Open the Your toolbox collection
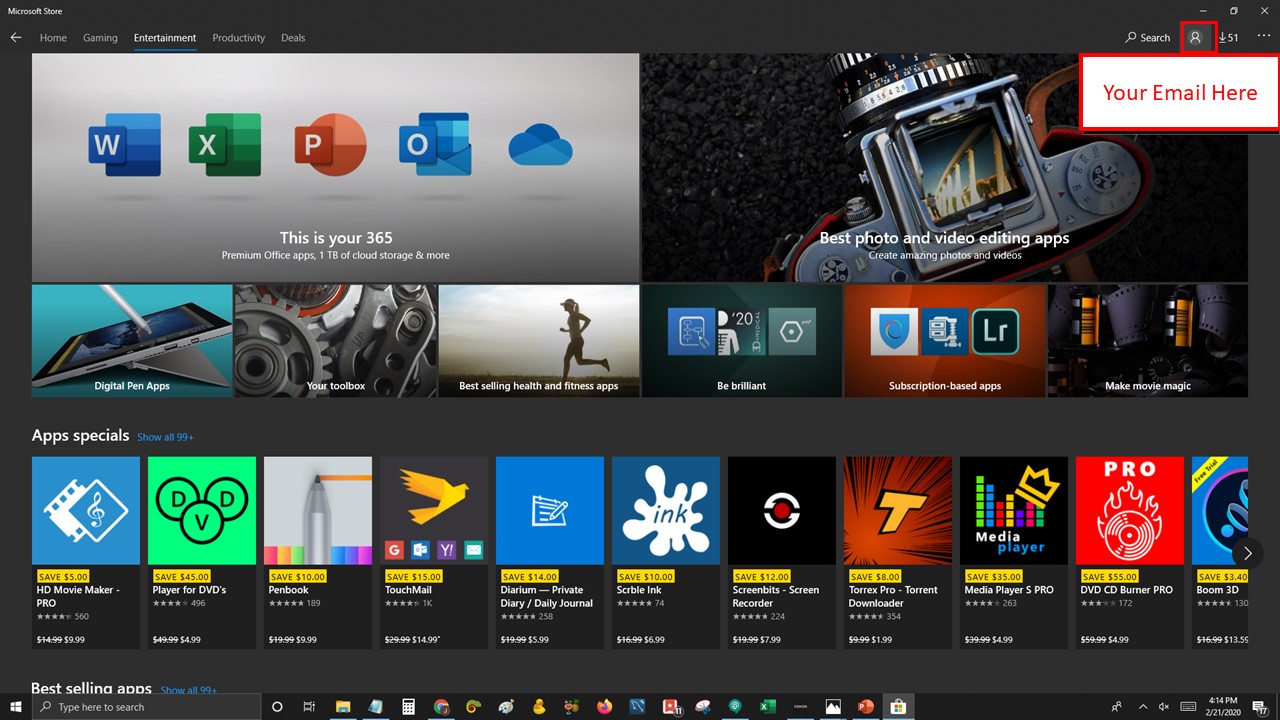The width and height of the screenshot is (1280, 720). (x=336, y=341)
